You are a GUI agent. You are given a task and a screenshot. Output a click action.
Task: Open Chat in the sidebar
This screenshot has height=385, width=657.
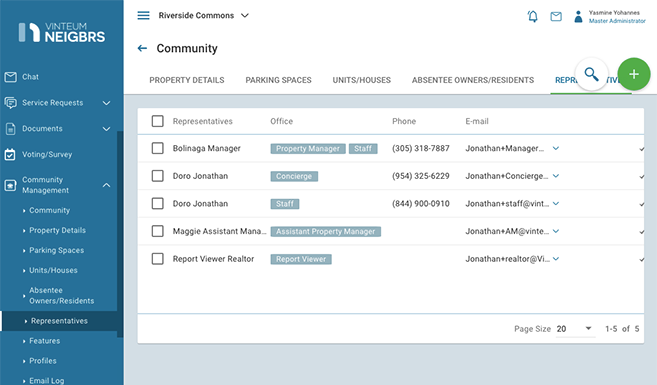coord(30,77)
